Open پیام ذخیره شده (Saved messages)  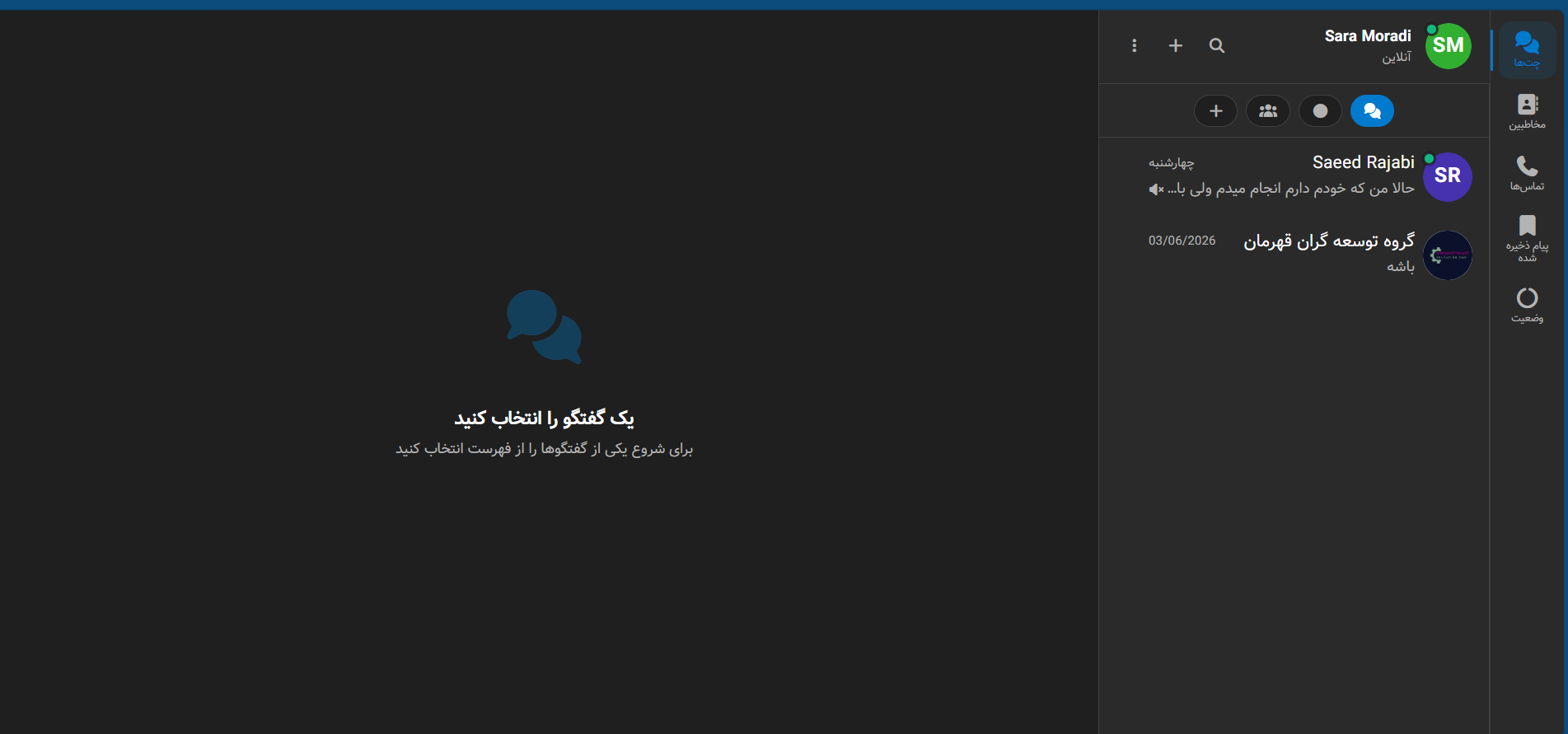pyautogui.click(x=1527, y=239)
